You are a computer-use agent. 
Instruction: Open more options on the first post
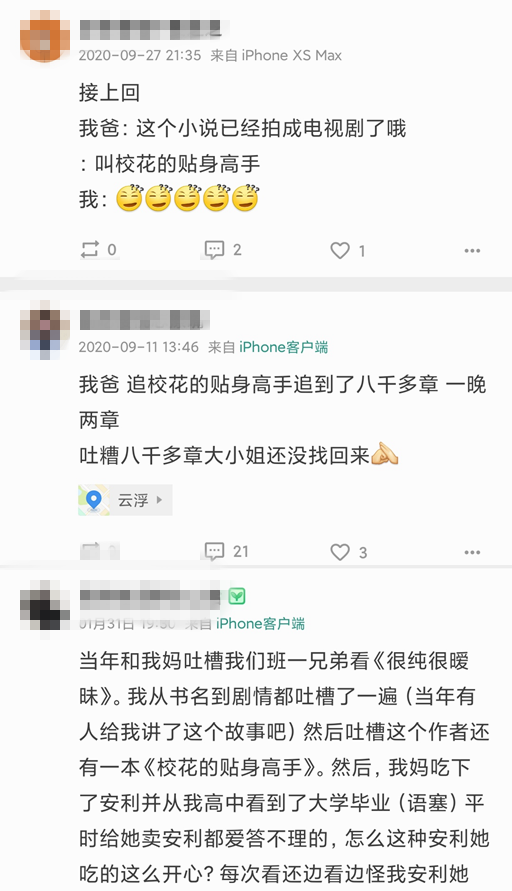pyautogui.click(x=472, y=250)
